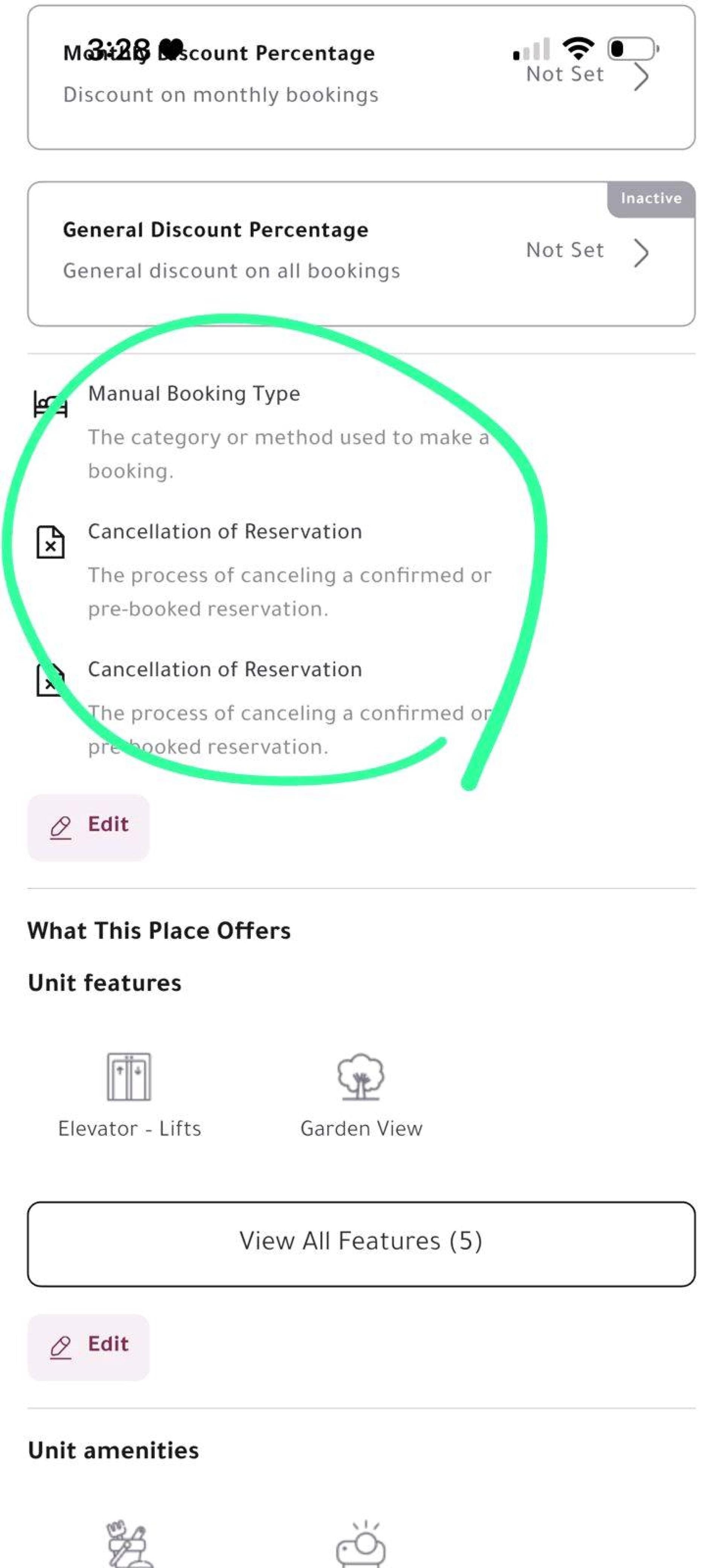723x1568 pixels.
Task: Open the General Discount Percentage card
Action: click(x=361, y=253)
